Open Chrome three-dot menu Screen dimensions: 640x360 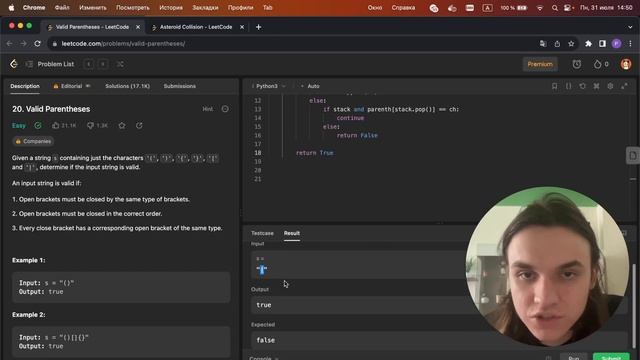tap(630, 44)
